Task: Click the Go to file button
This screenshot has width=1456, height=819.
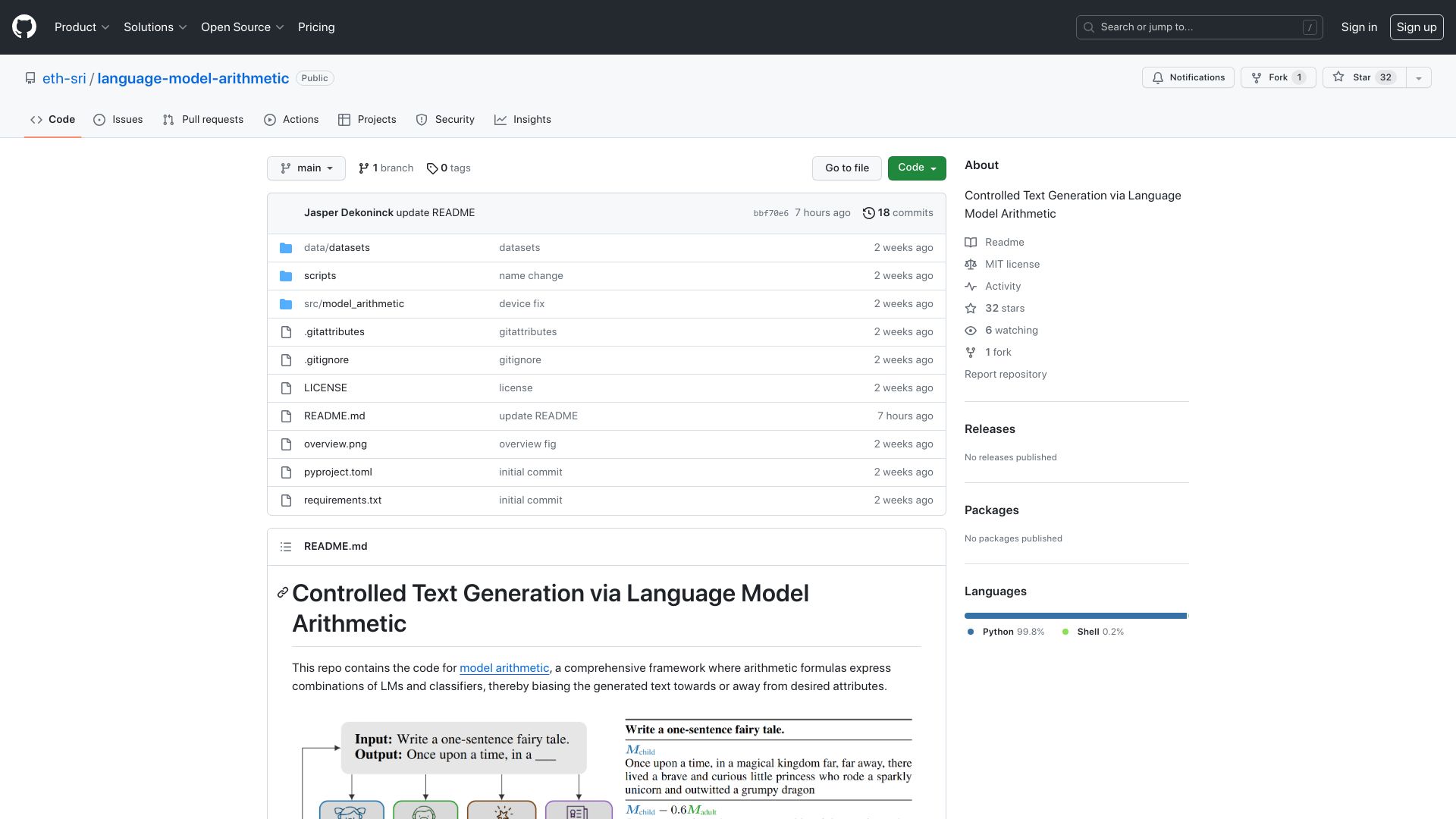Action: click(x=847, y=168)
